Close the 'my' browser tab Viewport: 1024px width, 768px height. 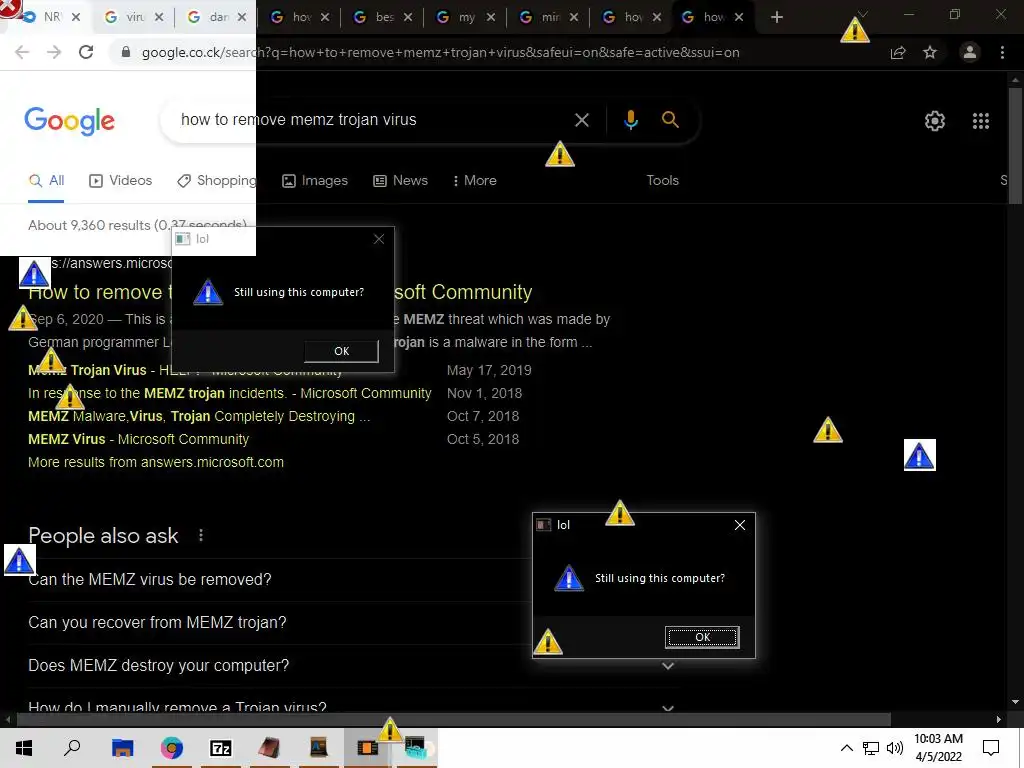coord(491,17)
